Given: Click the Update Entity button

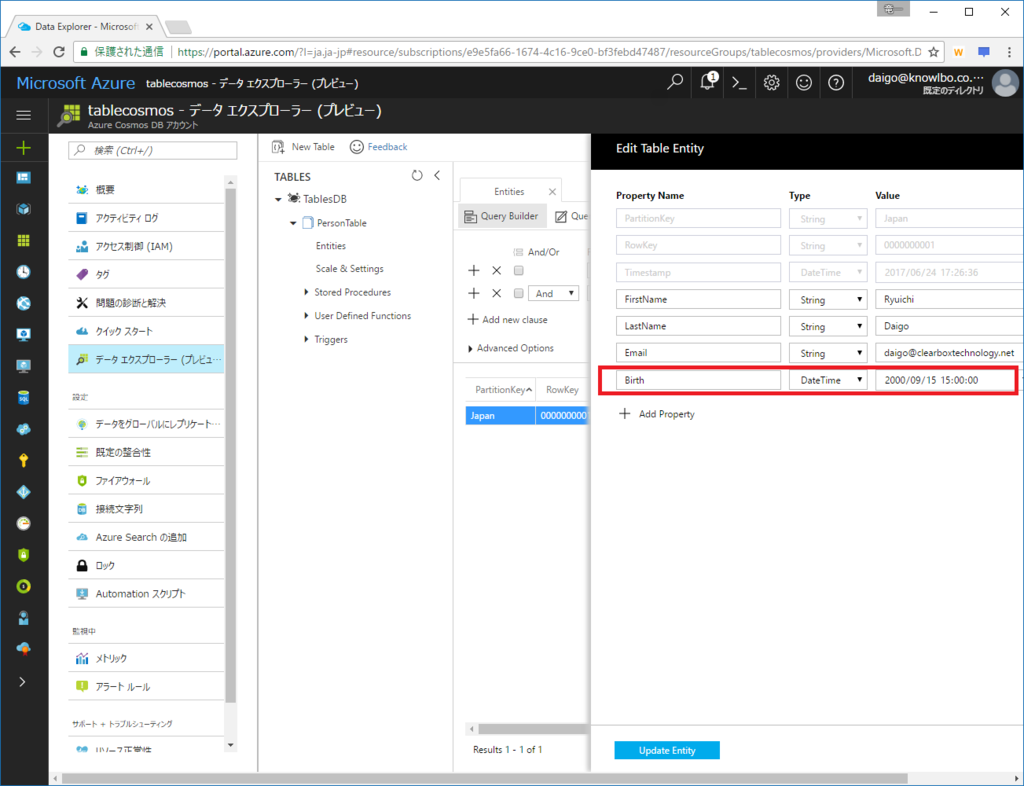Looking at the screenshot, I should [667, 750].
